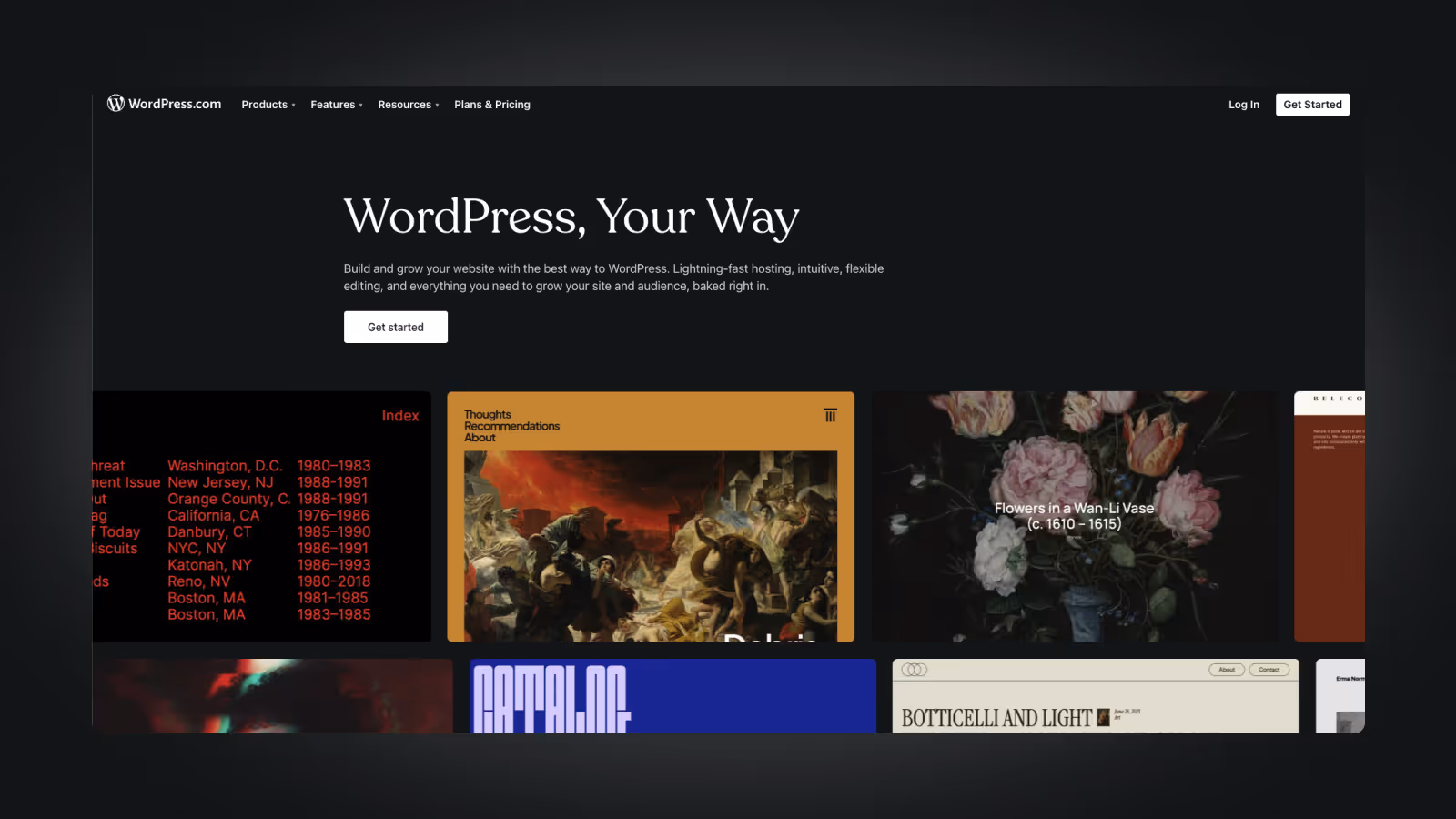Open the Index theme thumbnail
The height and width of the screenshot is (819, 1456).
pyautogui.click(x=262, y=517)
